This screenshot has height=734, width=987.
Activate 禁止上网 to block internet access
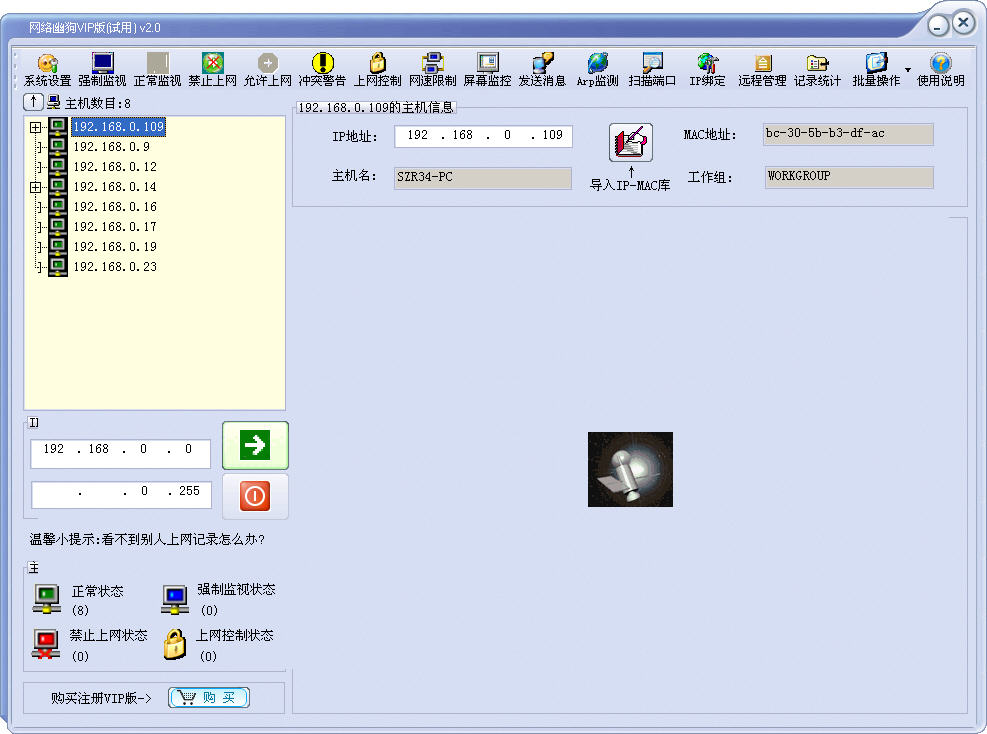coord(212,68)
